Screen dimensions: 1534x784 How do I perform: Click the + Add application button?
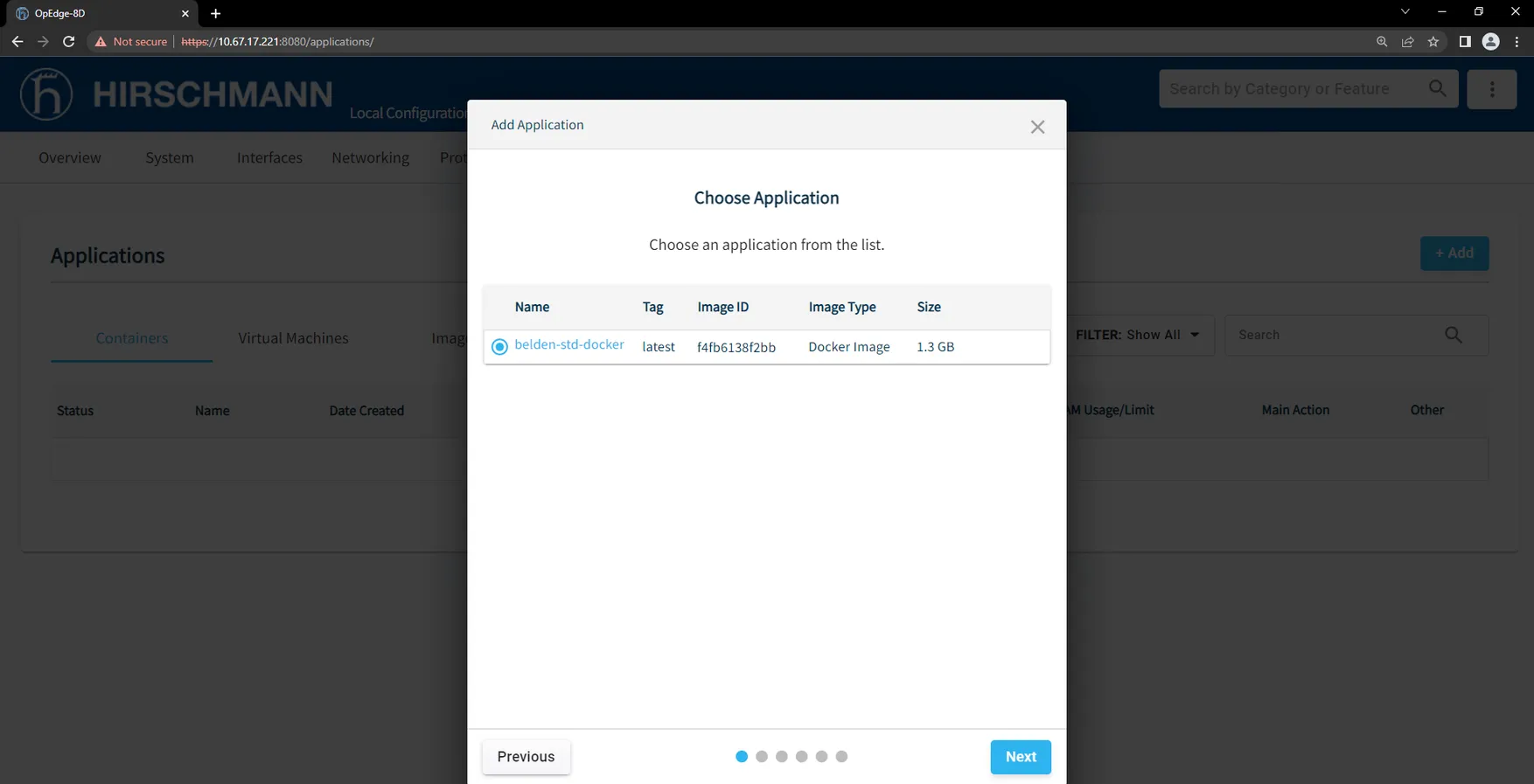1454,253
